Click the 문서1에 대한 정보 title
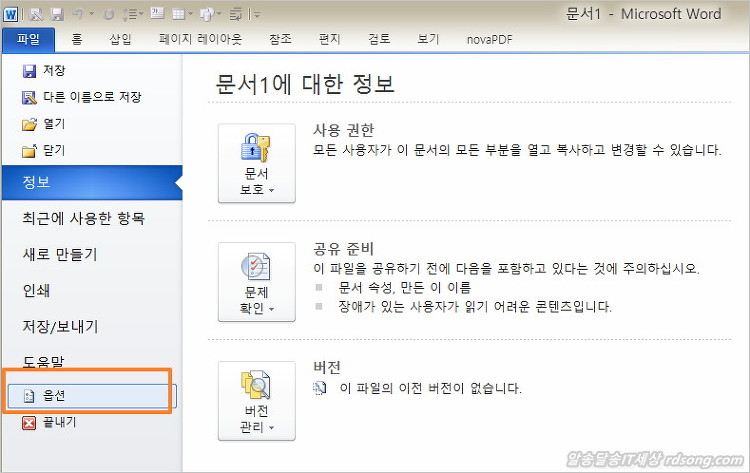This screenshot has width=750, height=473. [305, 84]
